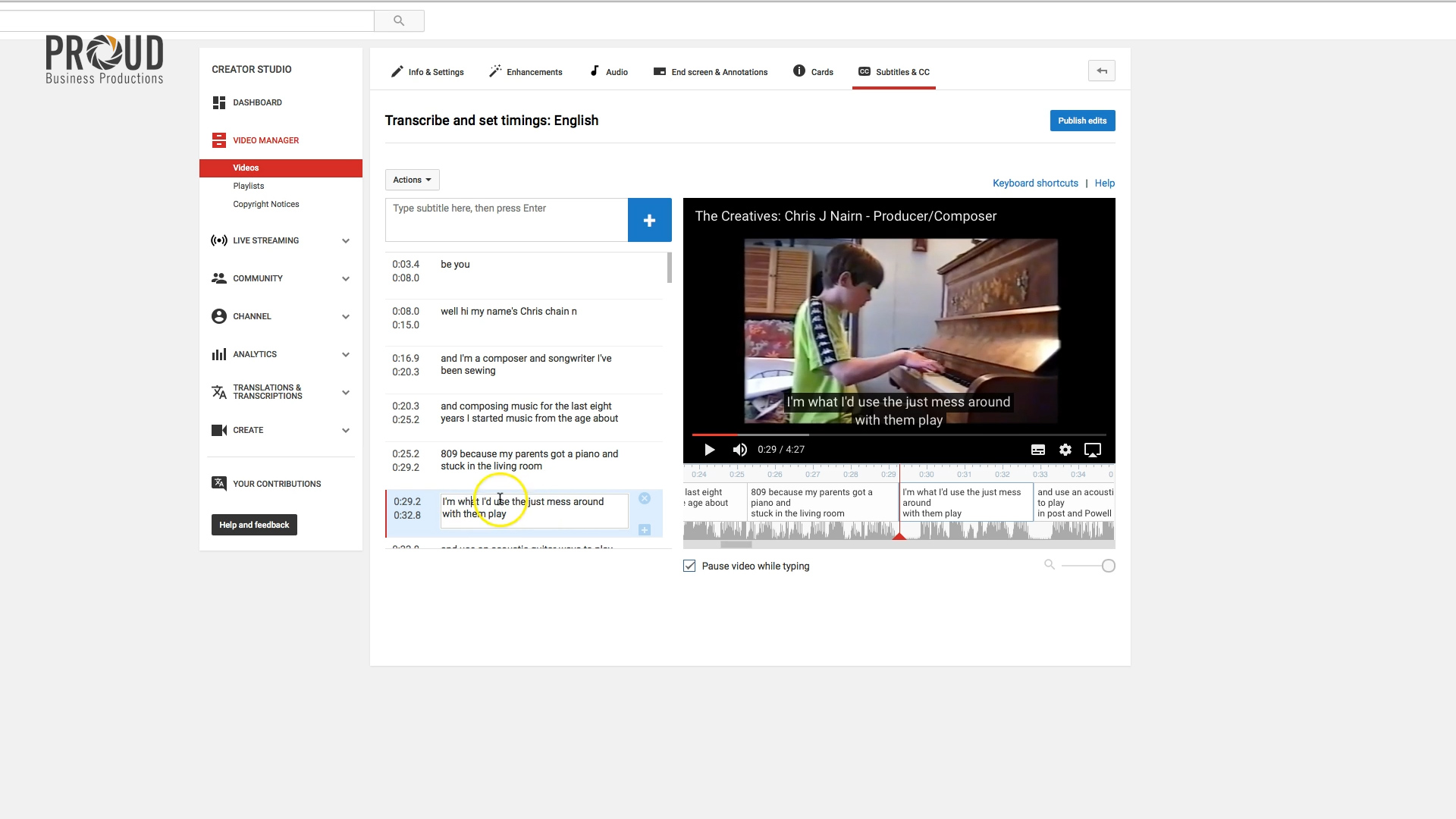This screenshot has width=1456, height=819.
Task: Click 'and use an acousti' timeline caption block
Action: click(x=1075, y=503)
